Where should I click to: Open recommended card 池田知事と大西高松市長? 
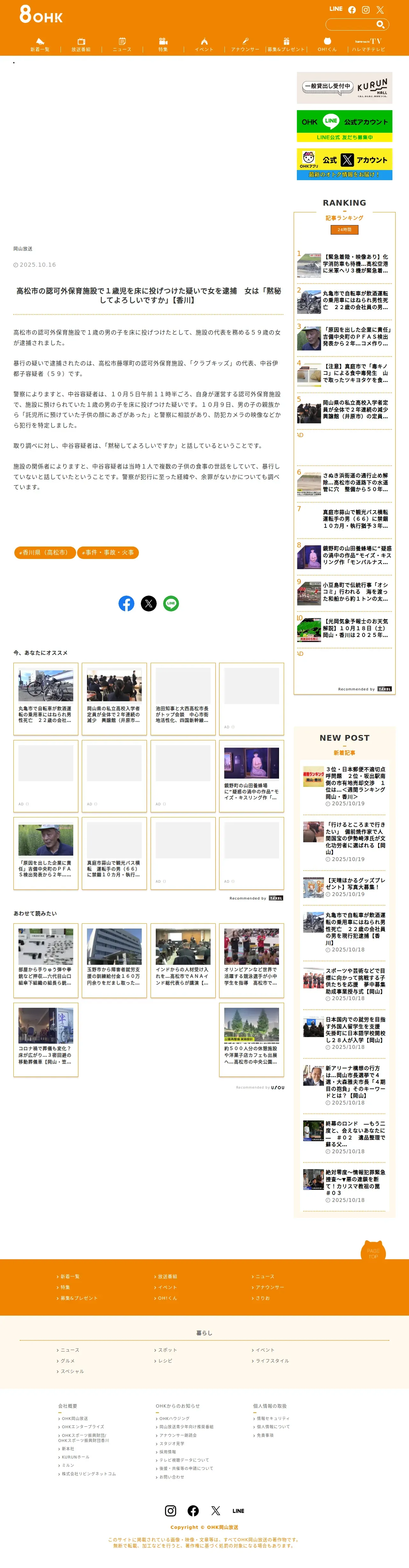point(183,699)
